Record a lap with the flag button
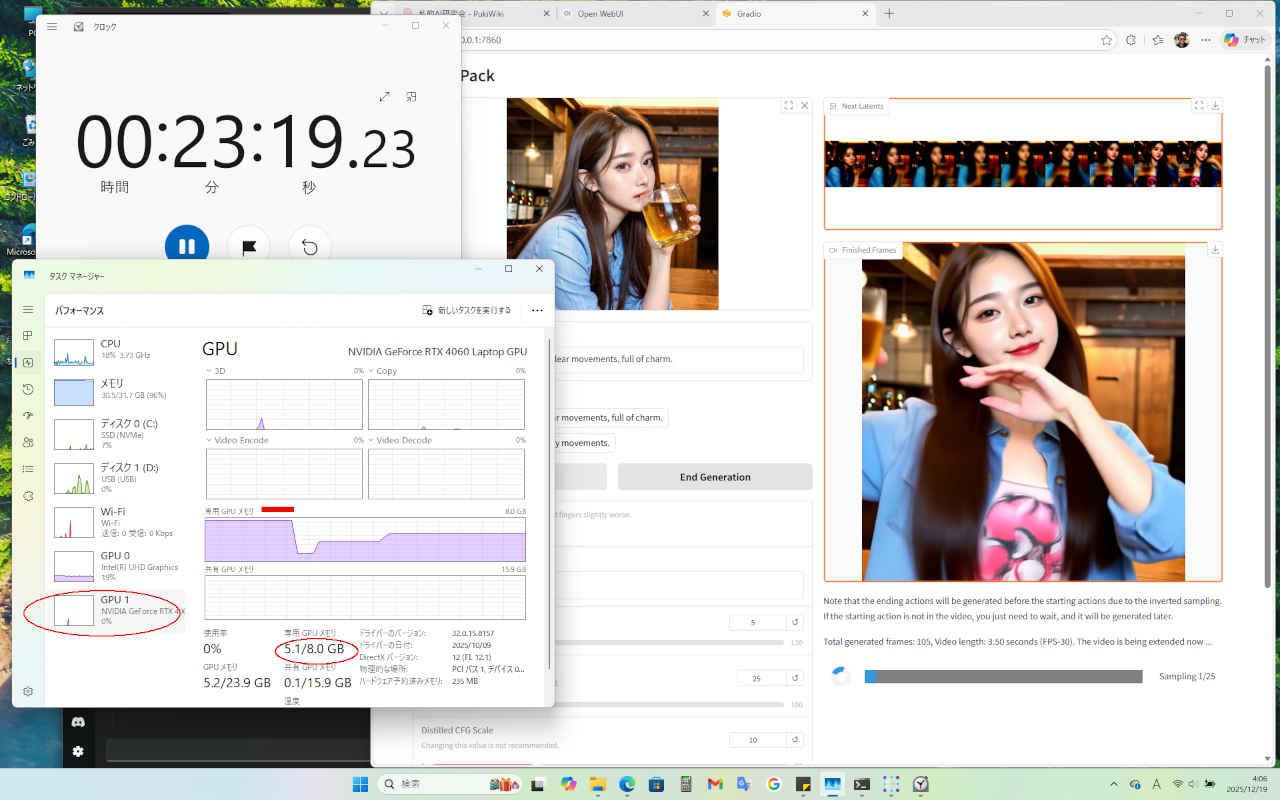The image size is (1280, 800). [249, 247]
